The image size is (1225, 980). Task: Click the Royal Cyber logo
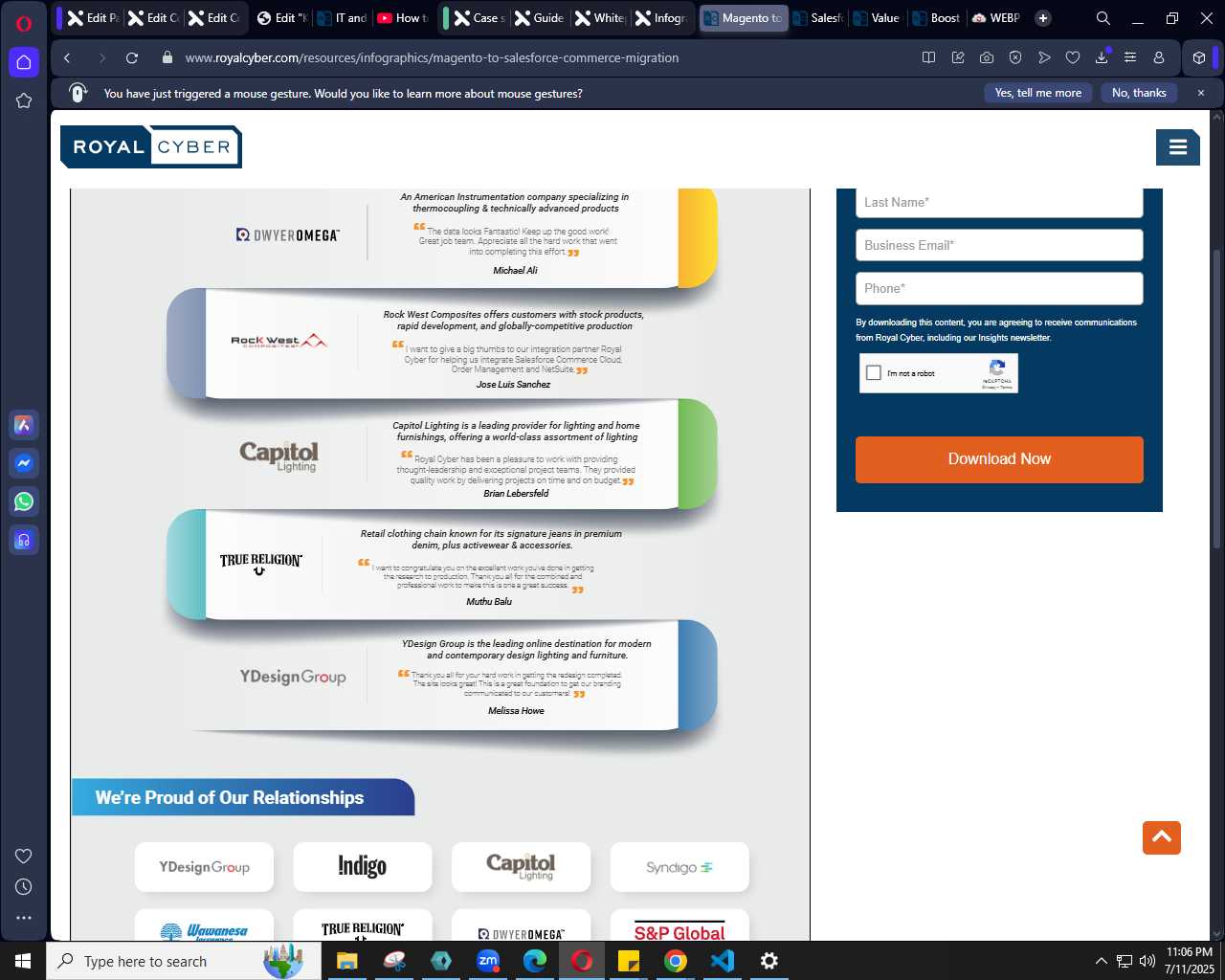(151, 146)
